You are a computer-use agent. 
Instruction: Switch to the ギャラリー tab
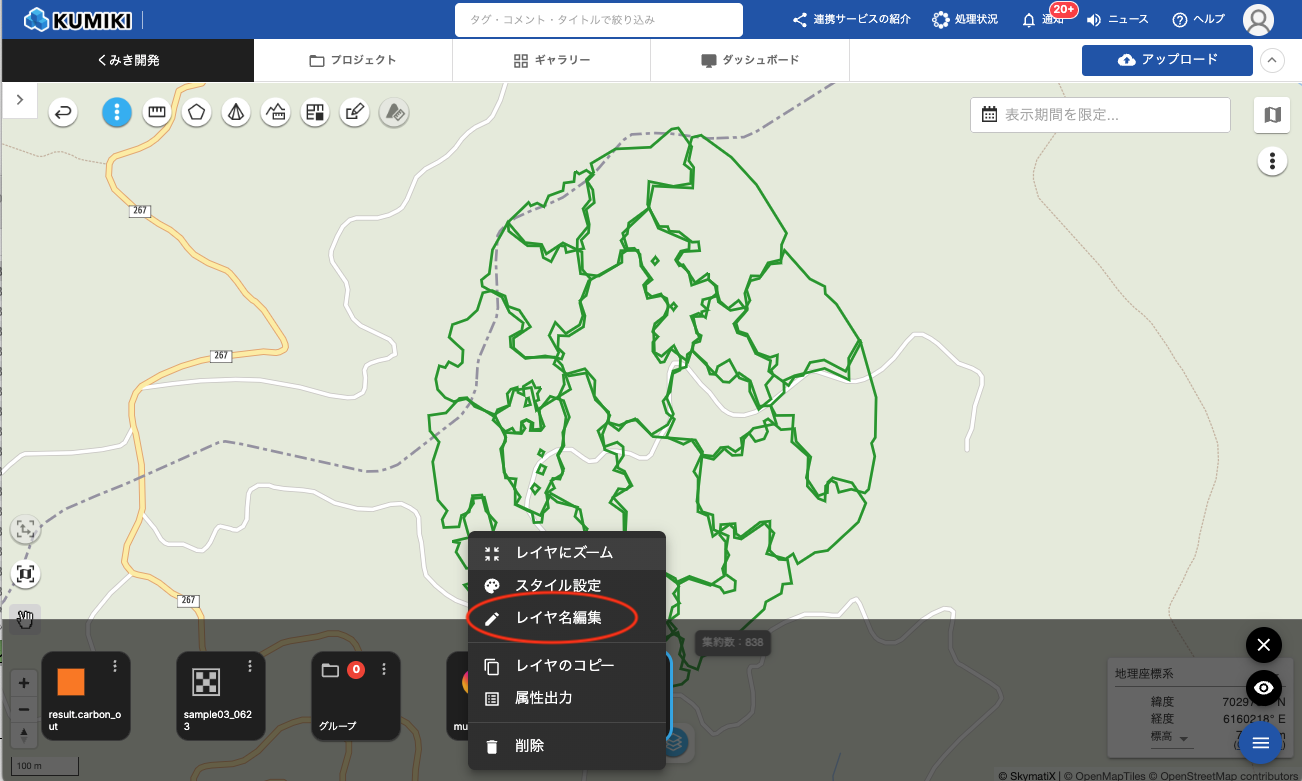(x=551, y=60)
